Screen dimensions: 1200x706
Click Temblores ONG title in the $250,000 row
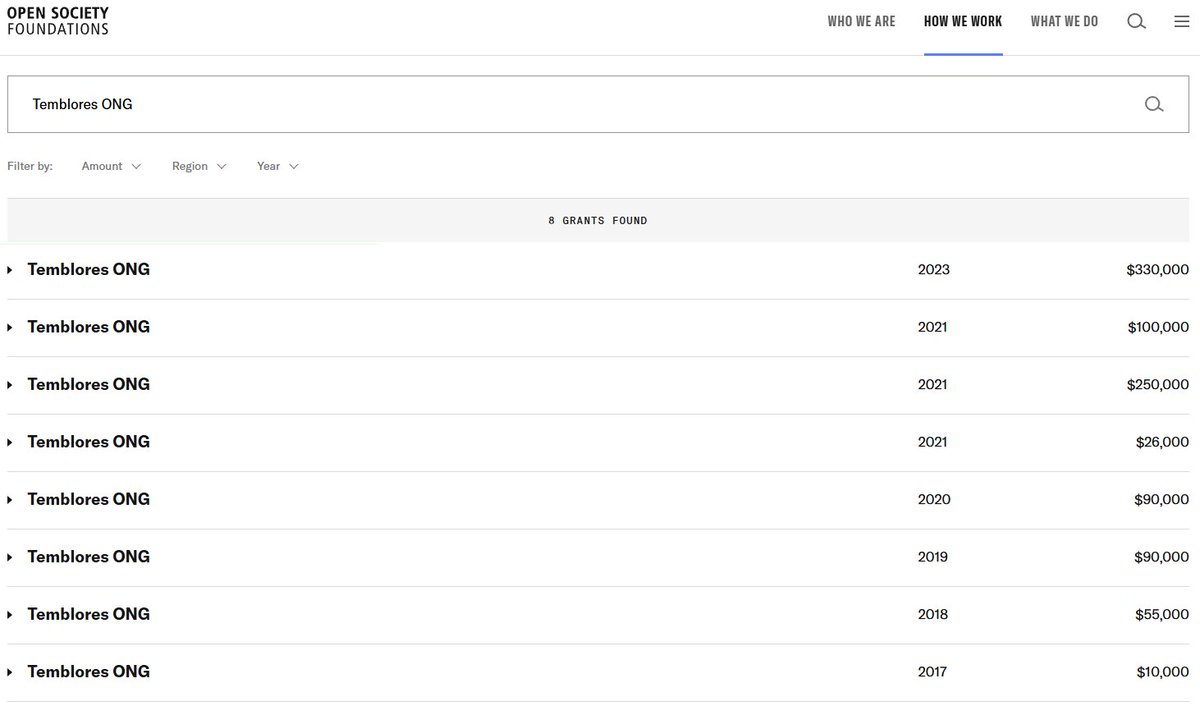point(89,384)
